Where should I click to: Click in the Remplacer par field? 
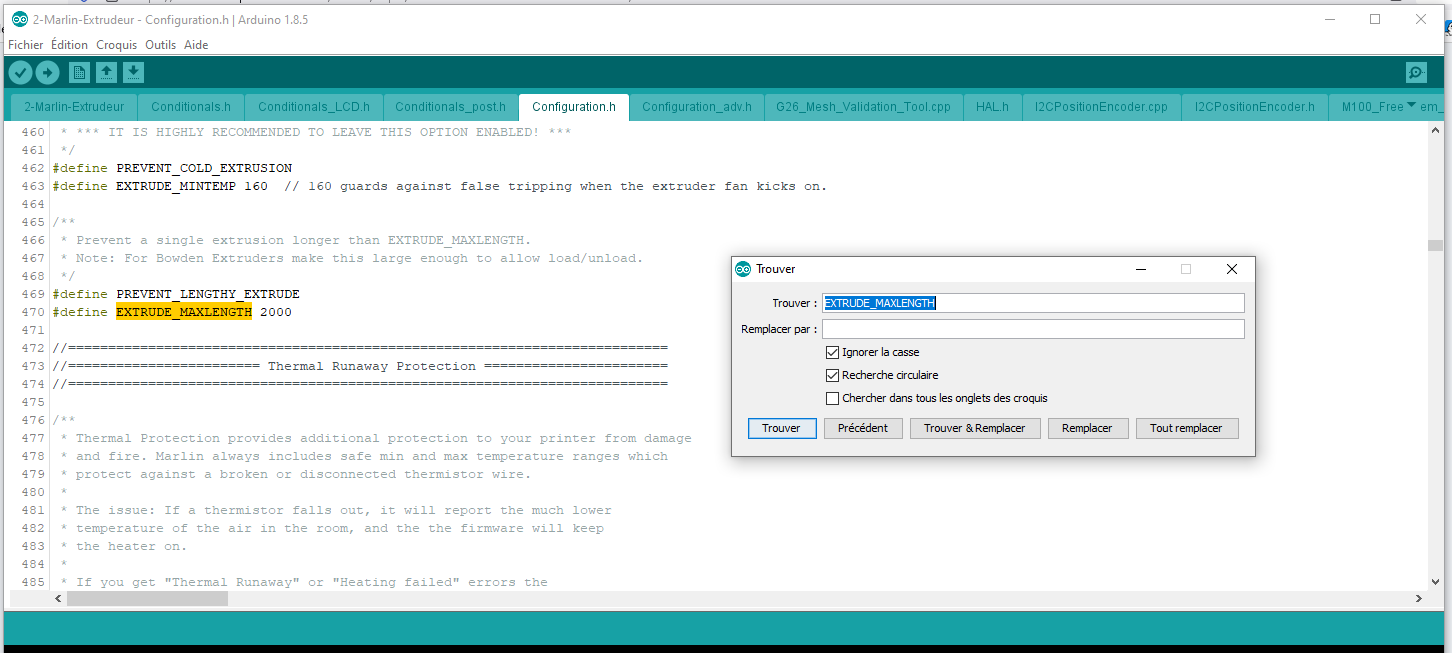(x=1033, y=329)
